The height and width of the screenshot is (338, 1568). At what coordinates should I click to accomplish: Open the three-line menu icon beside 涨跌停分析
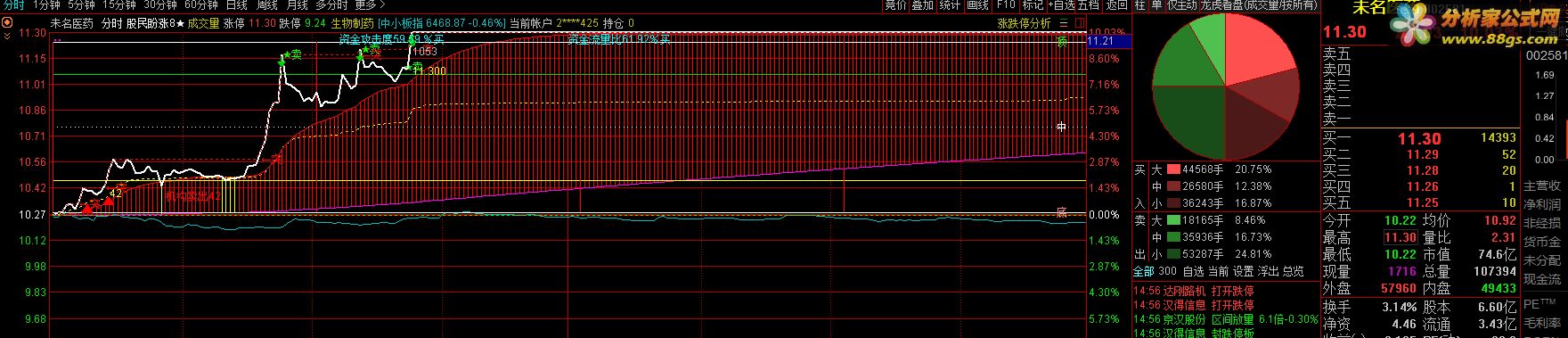[x=1063, y=23]
